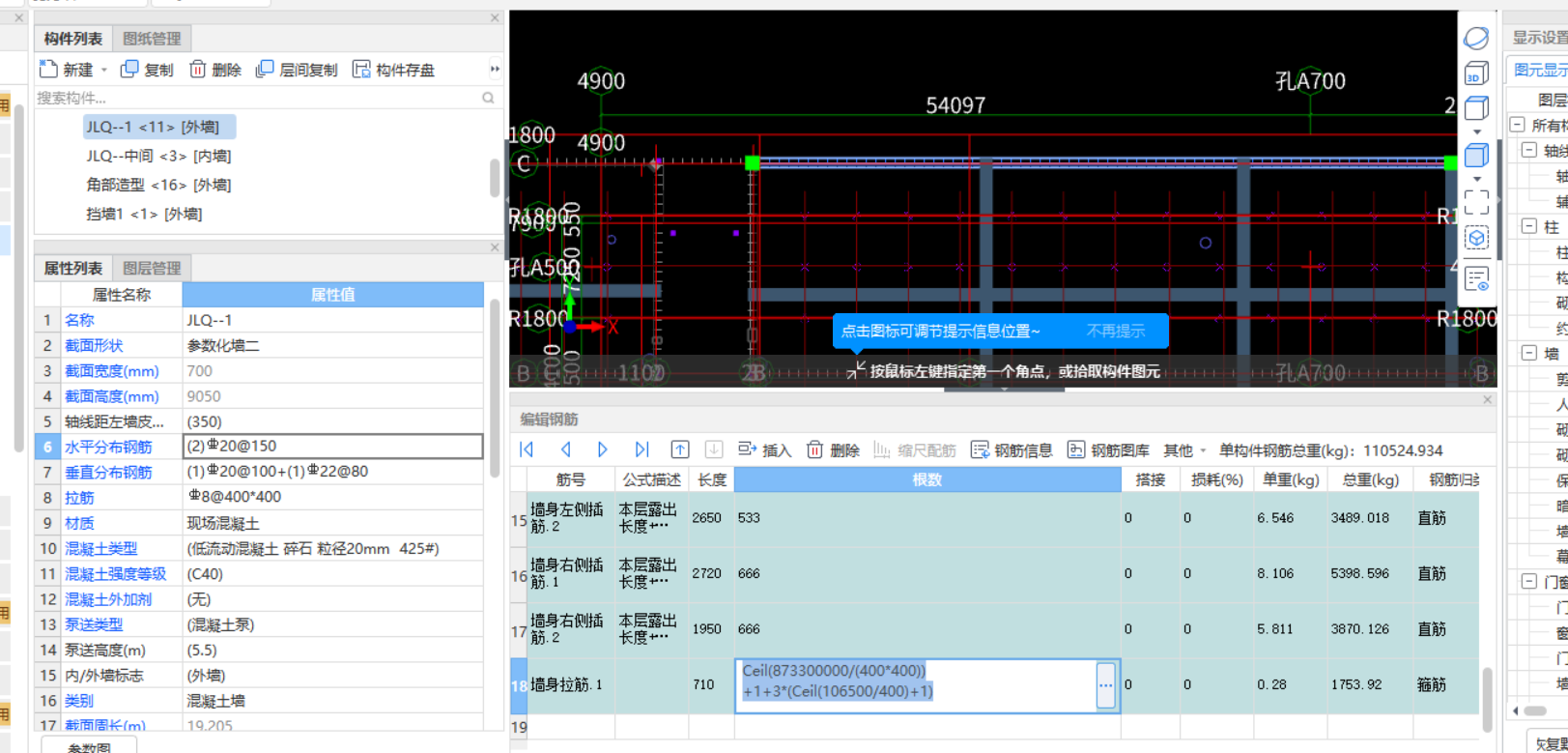This screenshot has height=753, width=1568.
Task: Close the component list panel
Action: (x=495, y=17)
